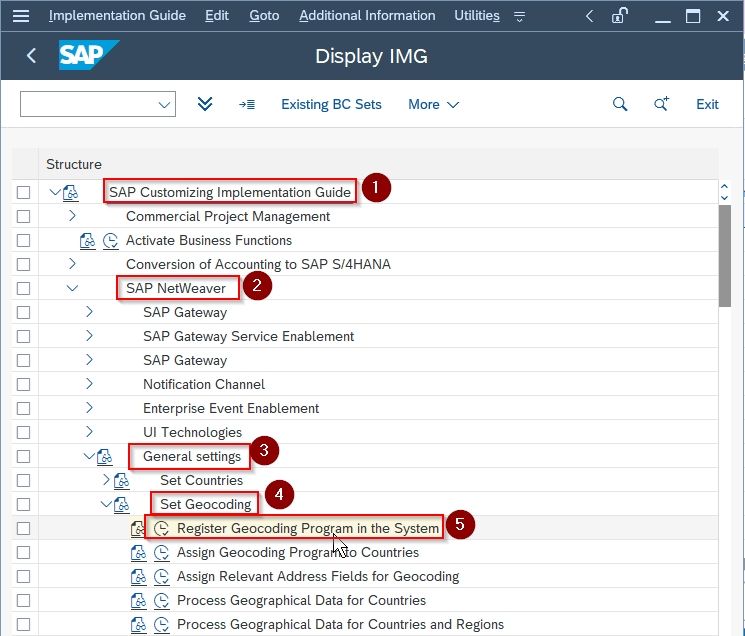Expand Conversion of Accounting to SAP S/4HANA

pos(72,264)
